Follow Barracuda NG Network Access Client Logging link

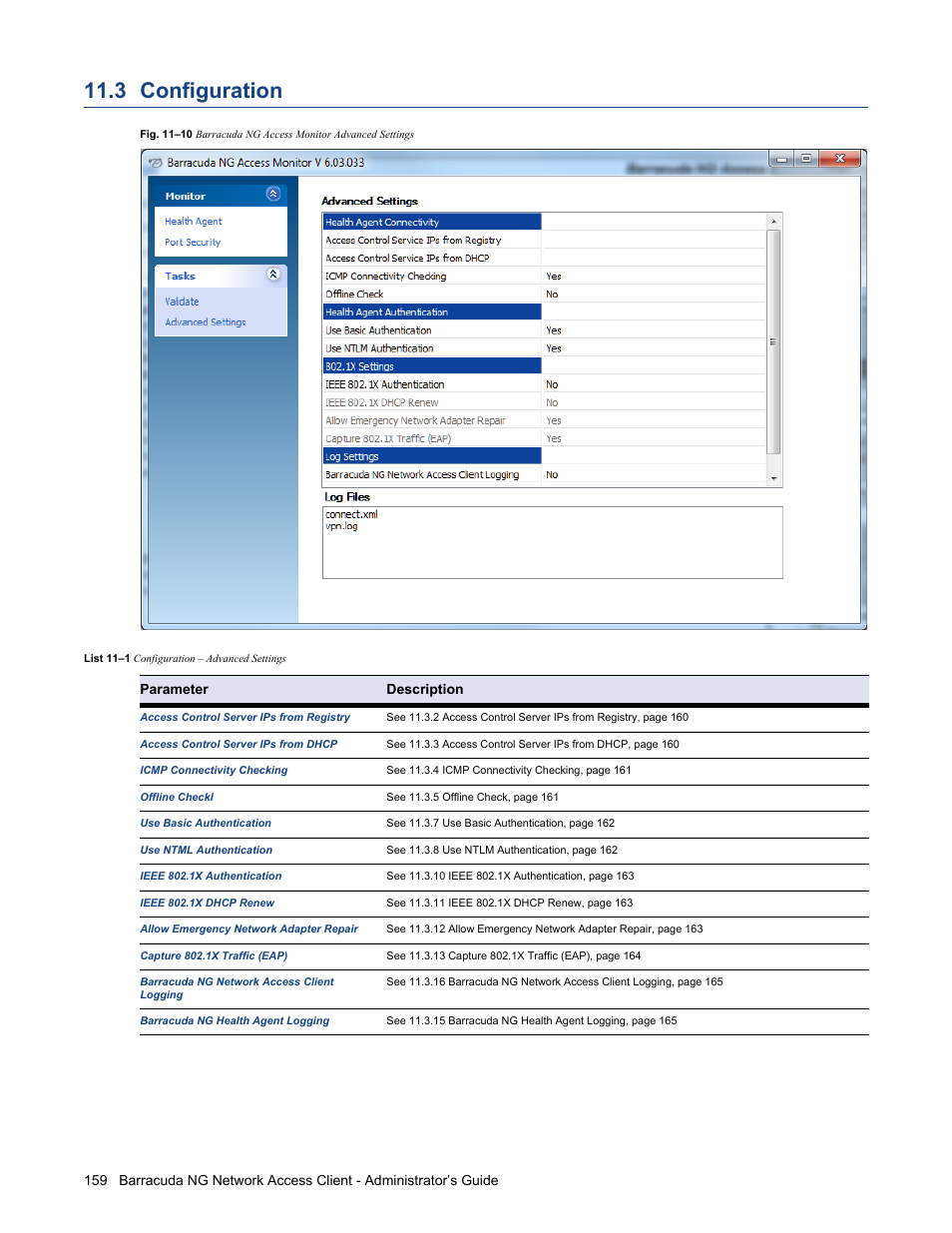coord(237,988)
